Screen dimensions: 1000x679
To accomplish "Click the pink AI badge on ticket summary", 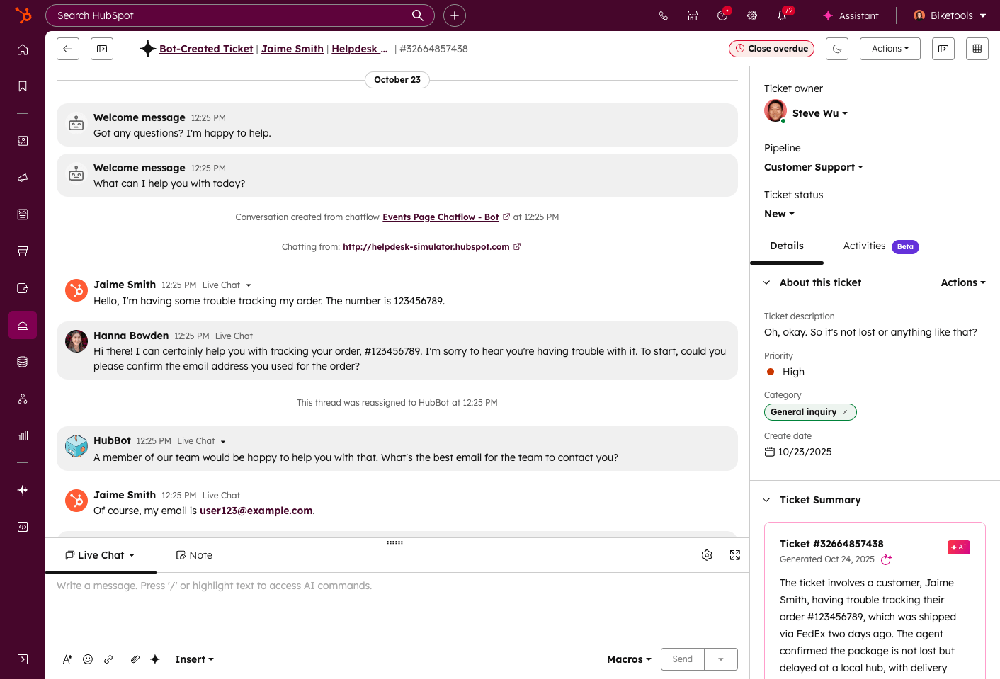I will click(959, 547).
